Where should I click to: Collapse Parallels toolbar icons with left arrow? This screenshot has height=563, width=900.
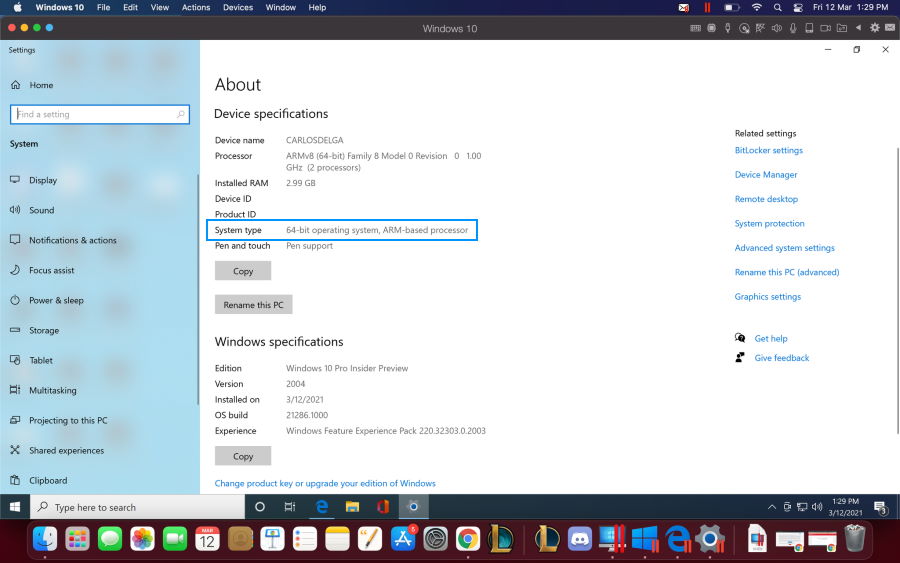(858, 28)
